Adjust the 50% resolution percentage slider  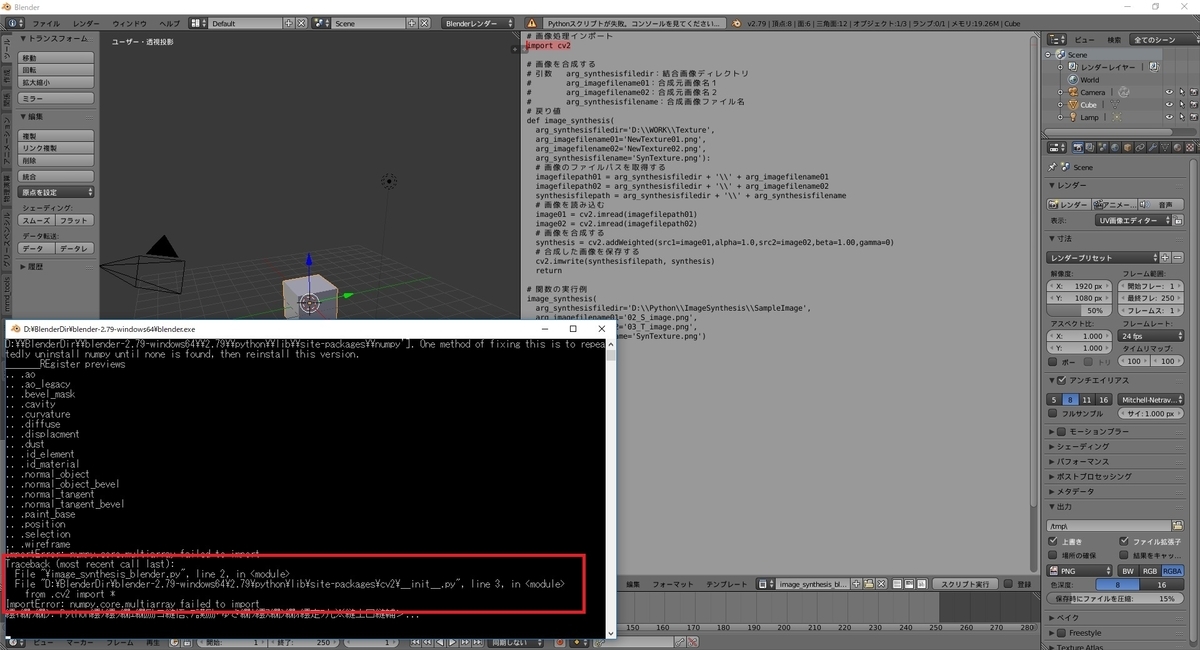1079,311
